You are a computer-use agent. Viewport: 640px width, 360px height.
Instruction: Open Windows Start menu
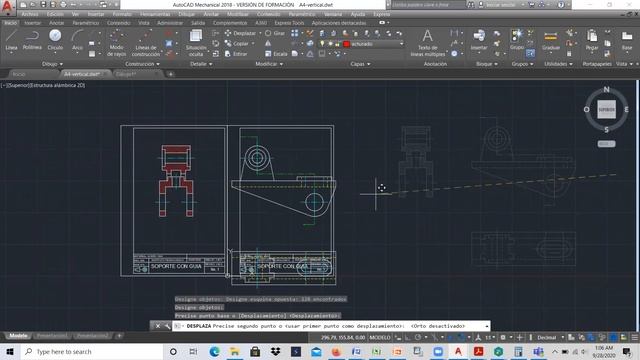coord(10,351)
